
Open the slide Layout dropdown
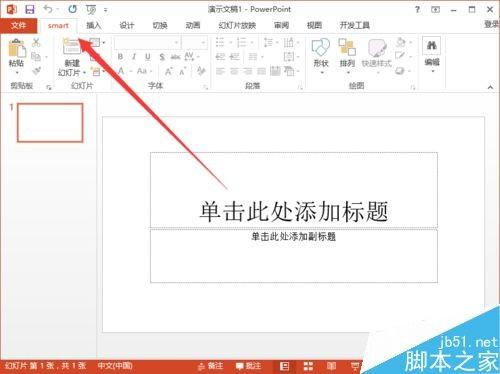tap(97, 43)
